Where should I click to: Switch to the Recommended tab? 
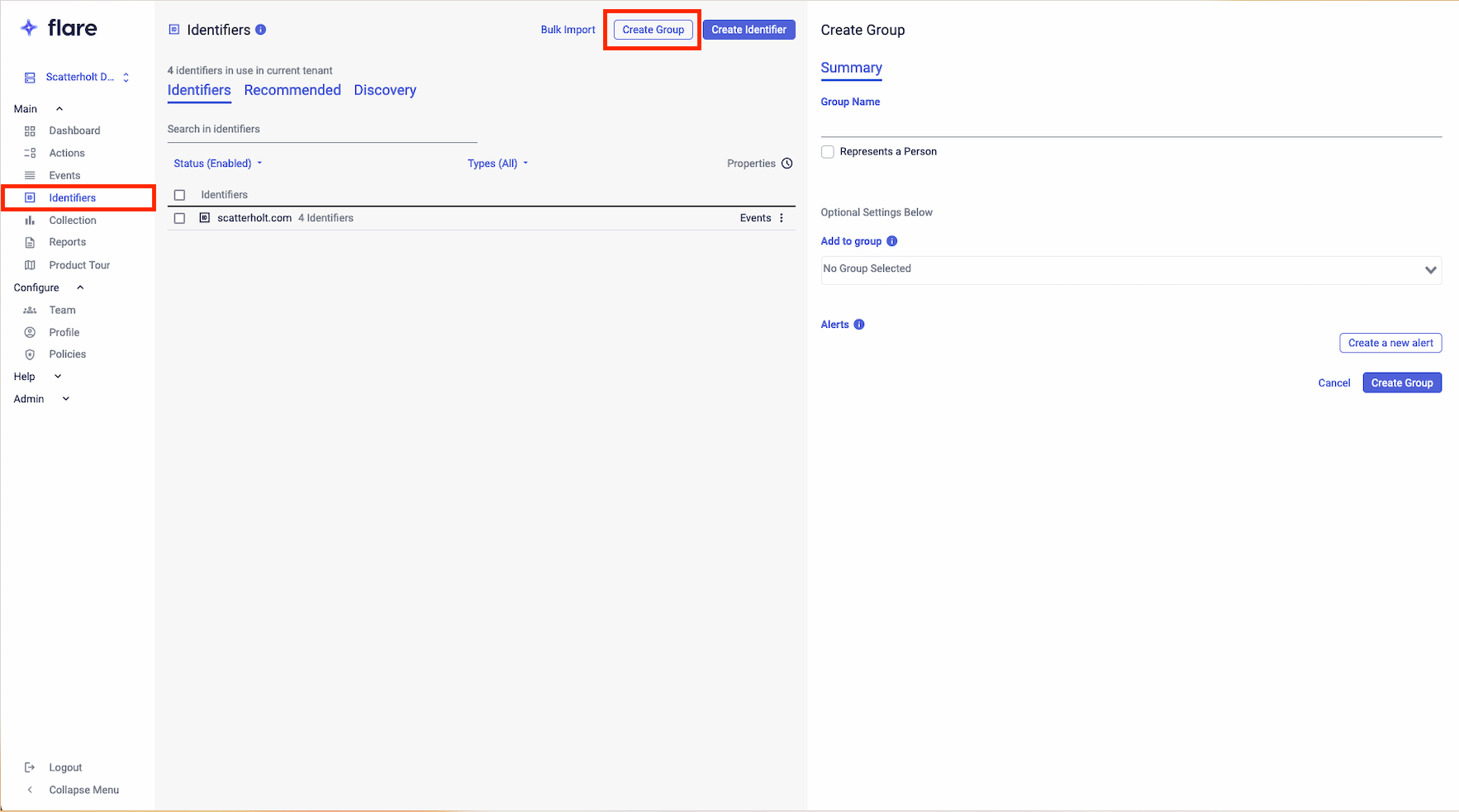pos(292,90)
